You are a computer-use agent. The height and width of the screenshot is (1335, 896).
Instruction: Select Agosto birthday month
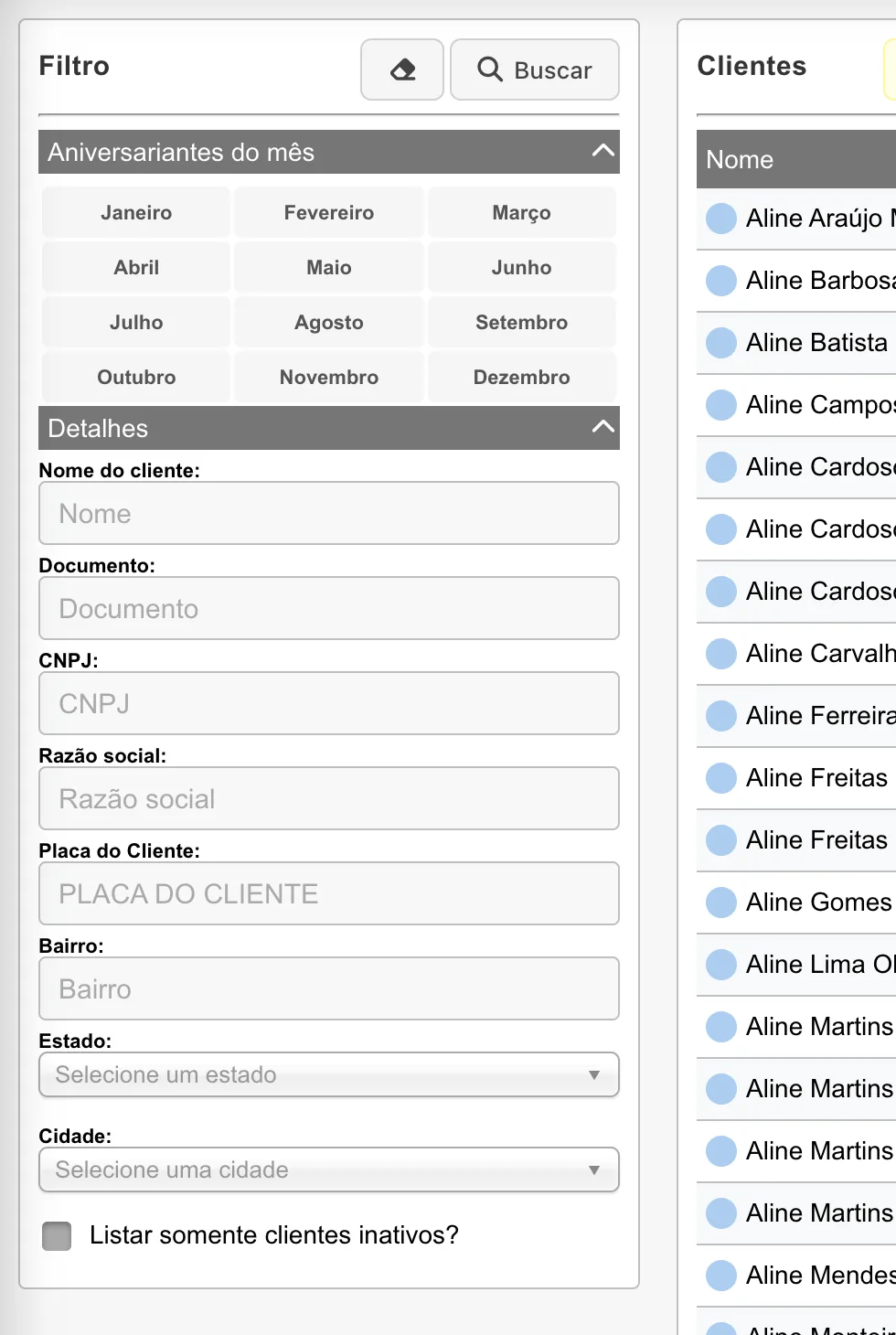[x=329, y=322]
